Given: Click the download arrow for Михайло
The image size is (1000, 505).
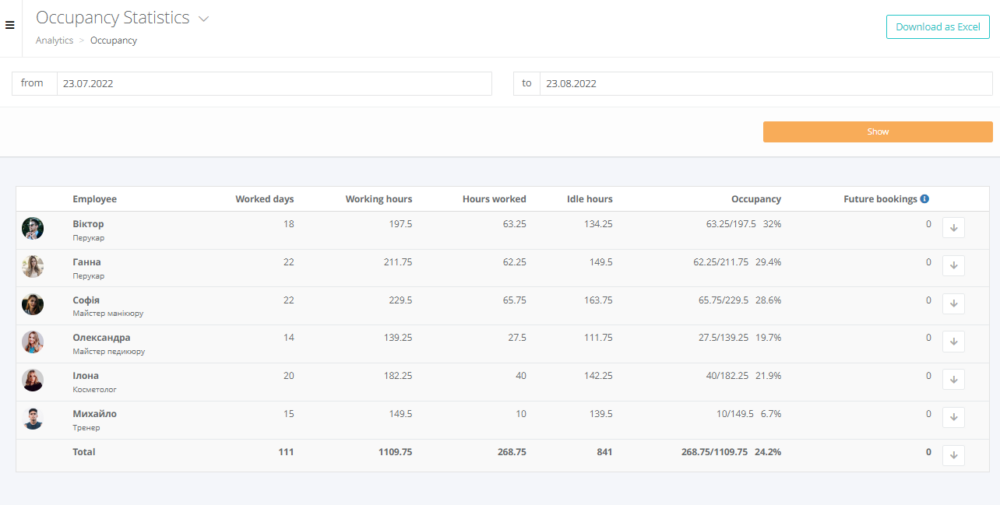Looking at the screenshot, I should point(953,418).
